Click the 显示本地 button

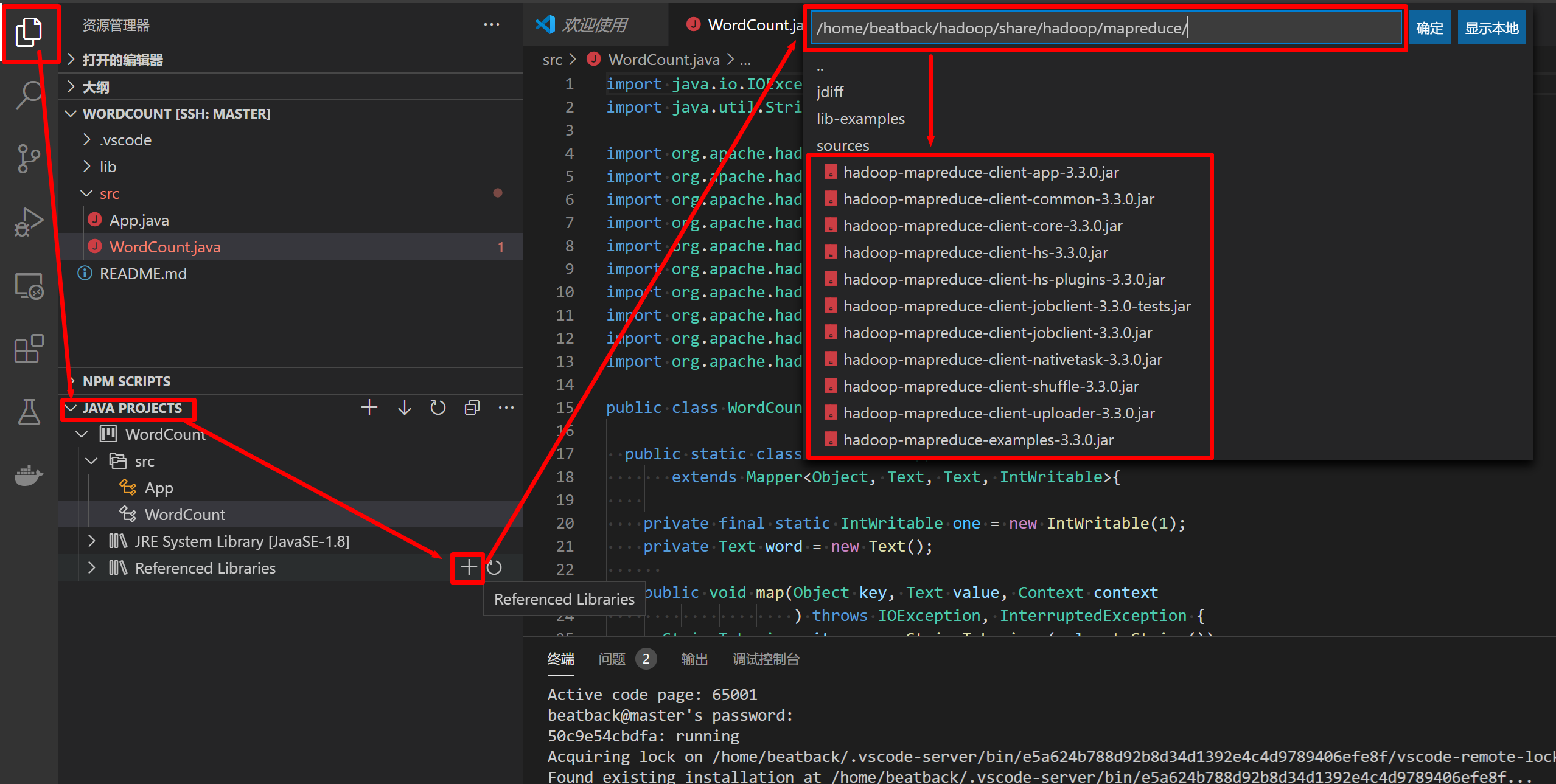tap(1491, 27)
